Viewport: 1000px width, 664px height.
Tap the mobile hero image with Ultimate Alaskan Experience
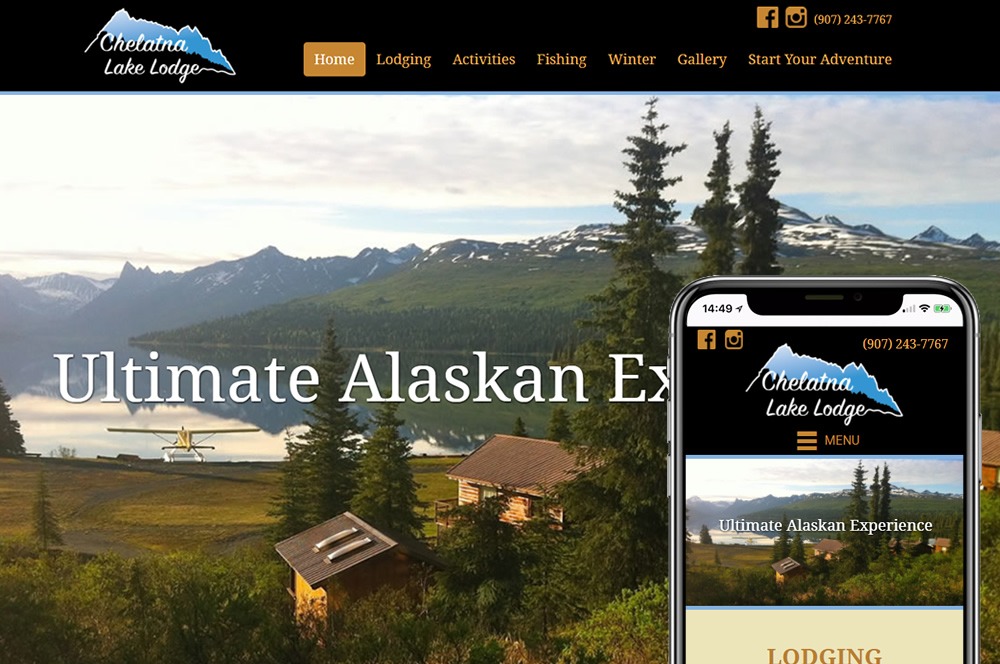[x=824, y=531]
